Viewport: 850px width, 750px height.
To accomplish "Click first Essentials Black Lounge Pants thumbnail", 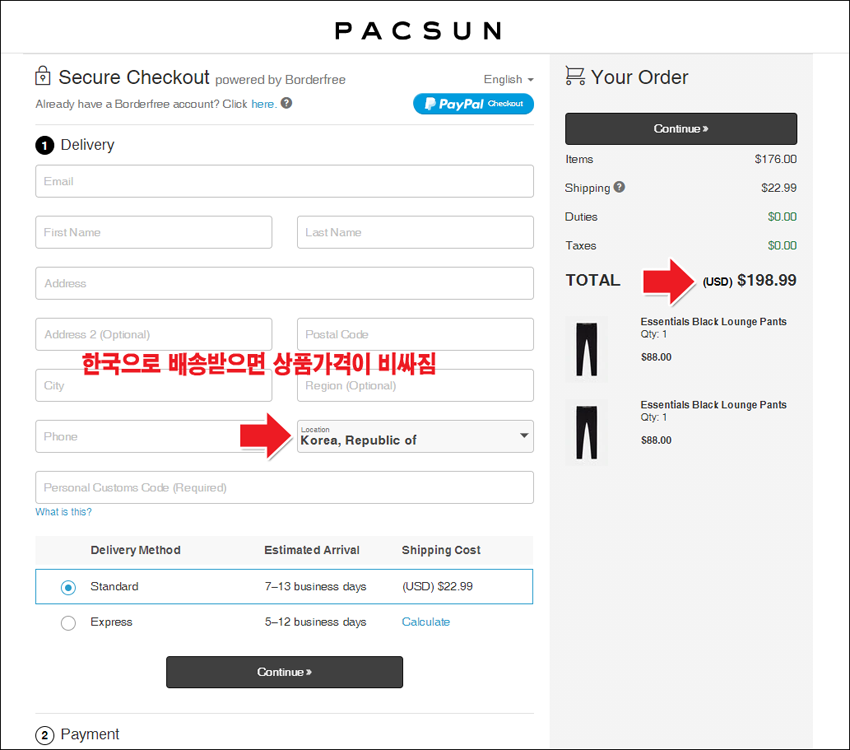I will point(587,350).
